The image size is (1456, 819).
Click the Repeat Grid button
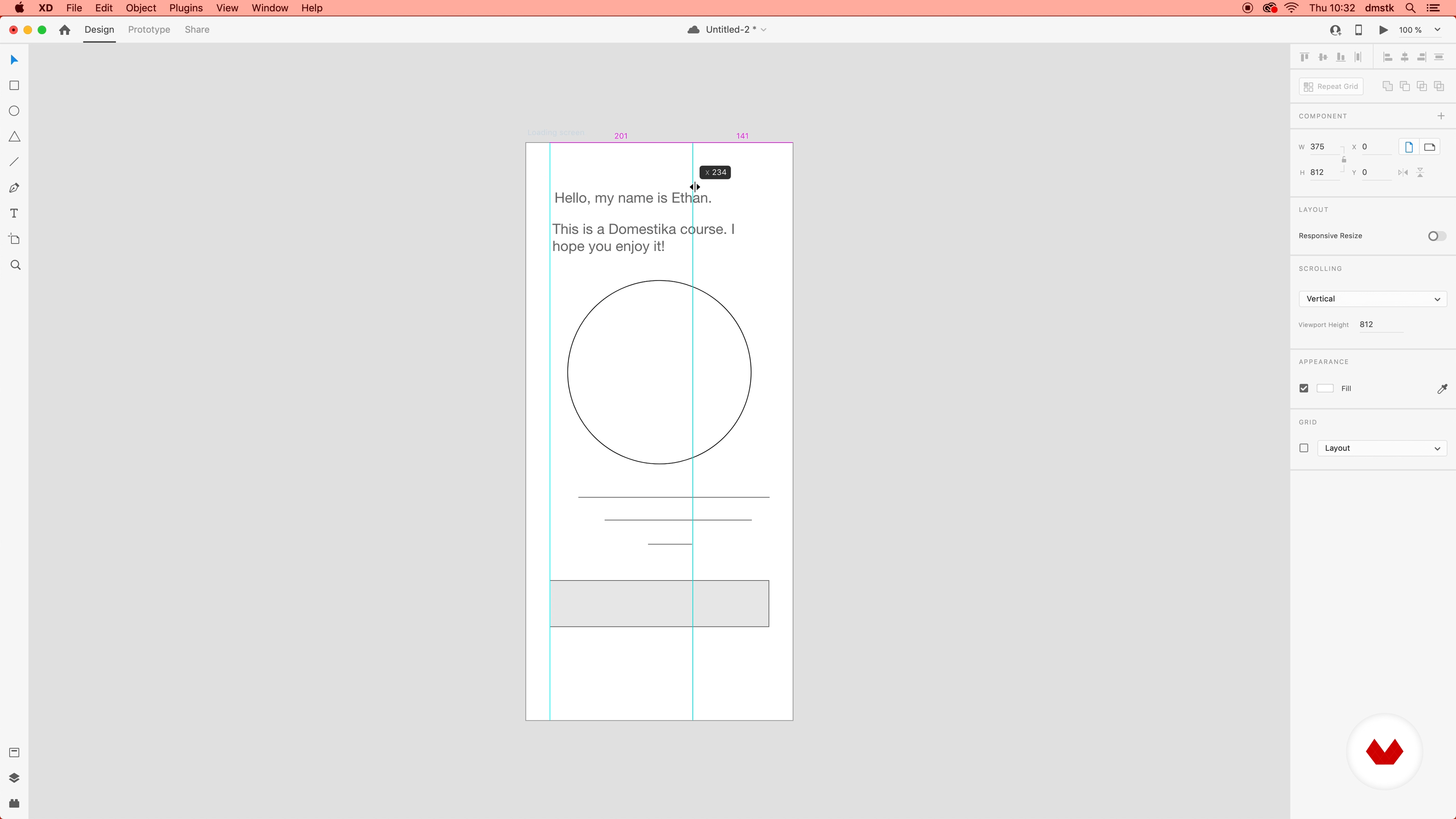pos(1331,86)
